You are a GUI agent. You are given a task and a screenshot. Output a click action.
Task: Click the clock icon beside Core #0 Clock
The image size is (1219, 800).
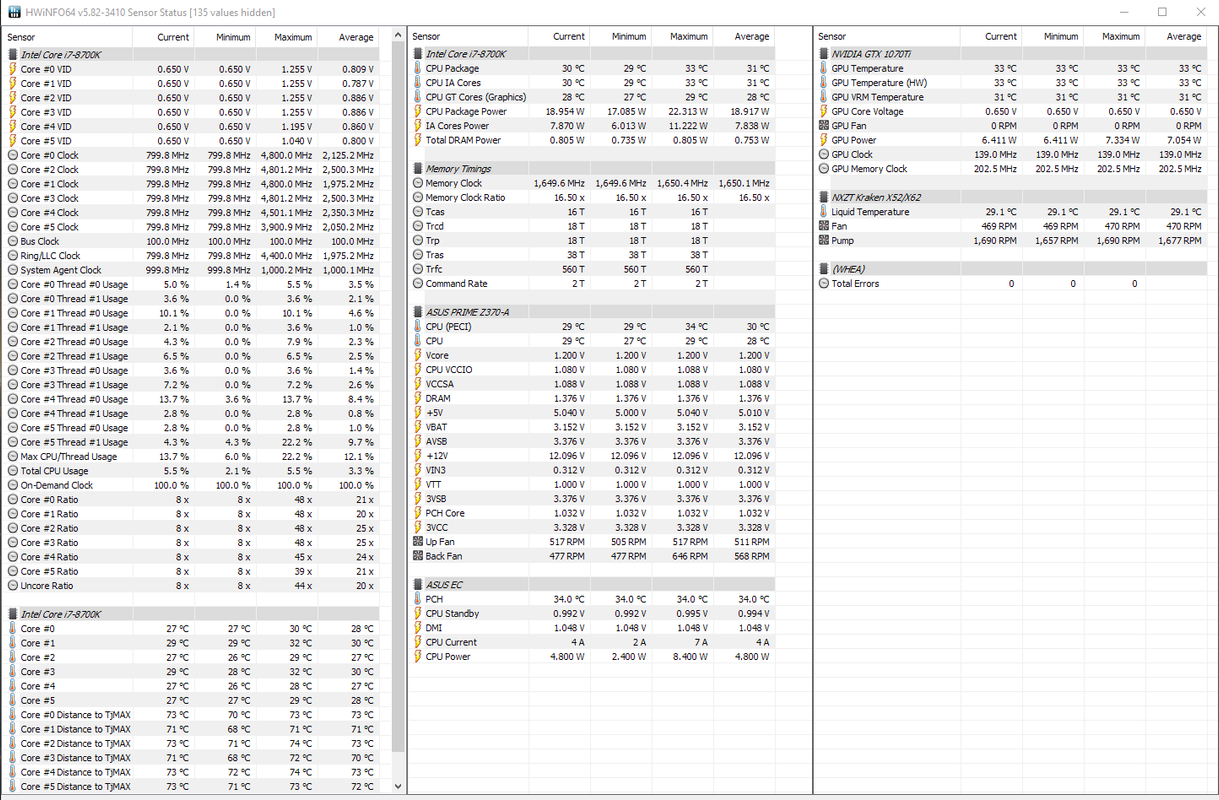(12, 156)
